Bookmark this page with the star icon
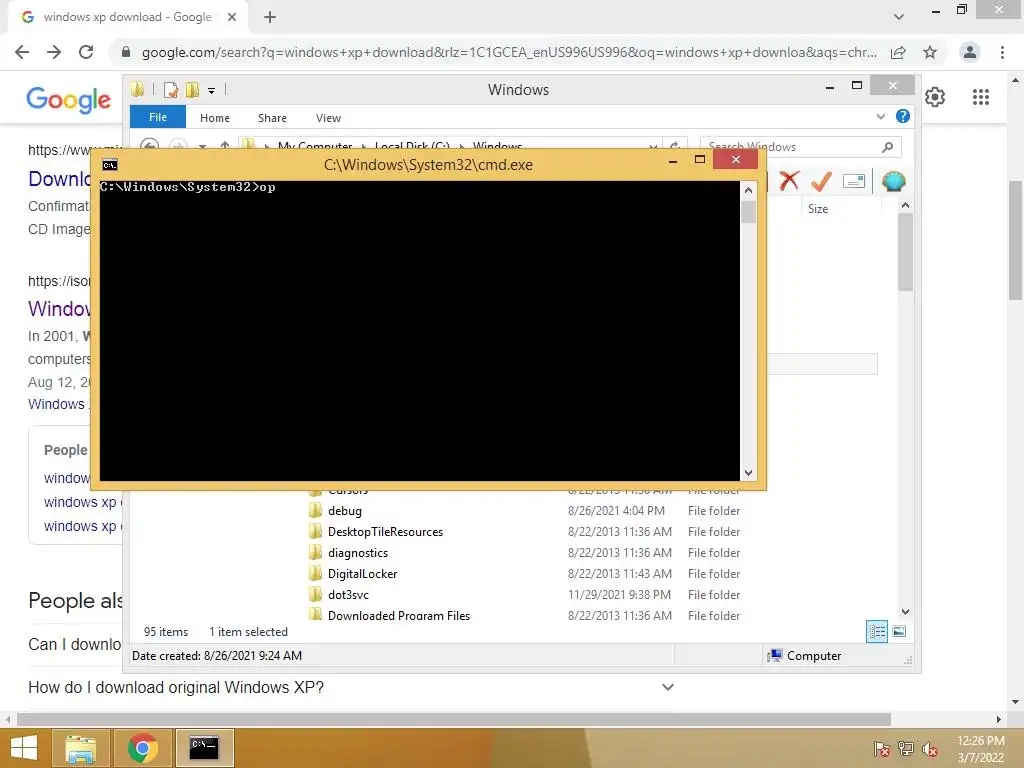This screenshot has height=768, width=1024. [x=930, y=52]
